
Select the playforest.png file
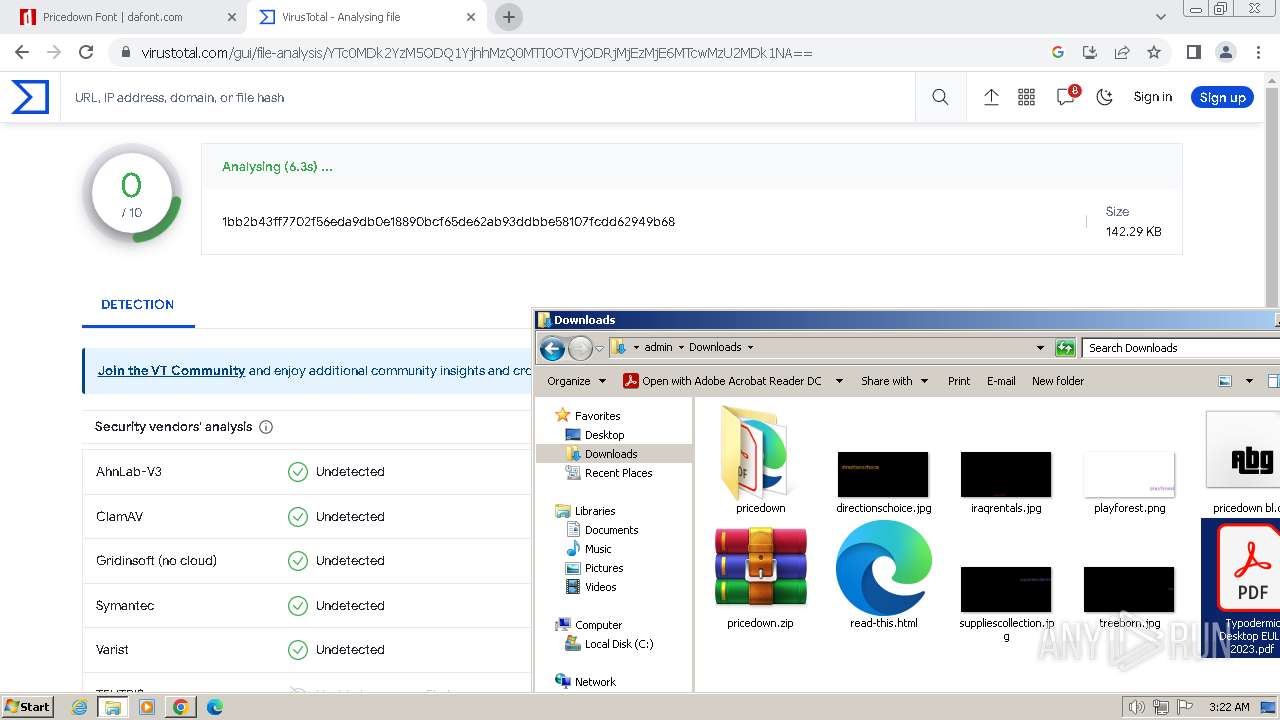tap(1129, 481)
